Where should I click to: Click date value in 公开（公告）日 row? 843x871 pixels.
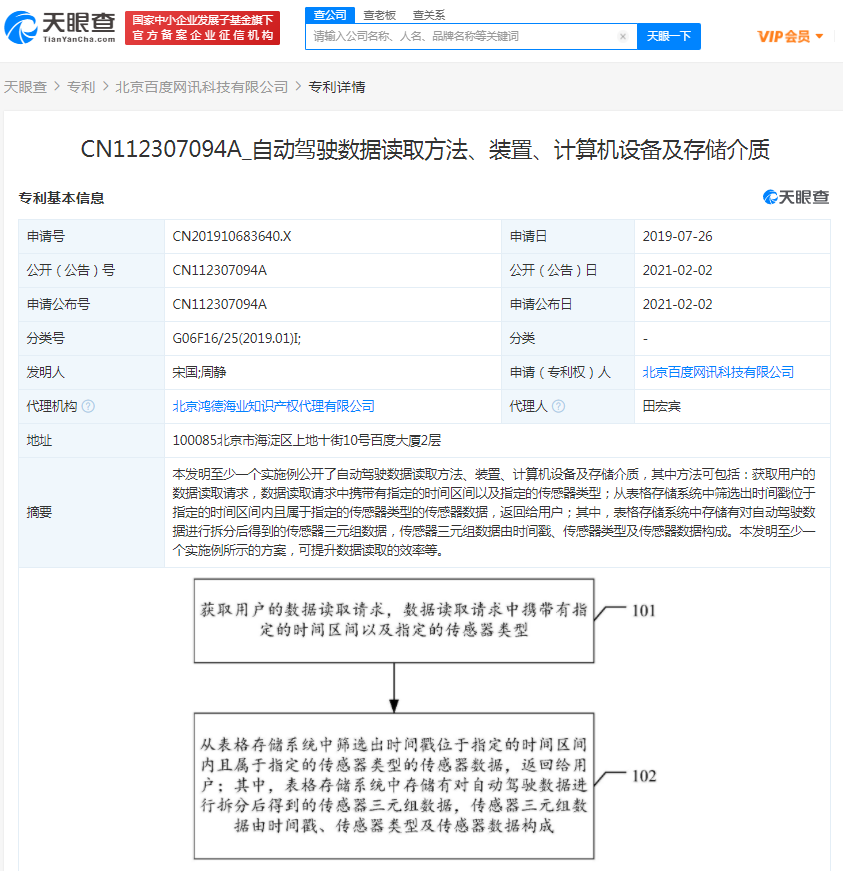point(678,271)
